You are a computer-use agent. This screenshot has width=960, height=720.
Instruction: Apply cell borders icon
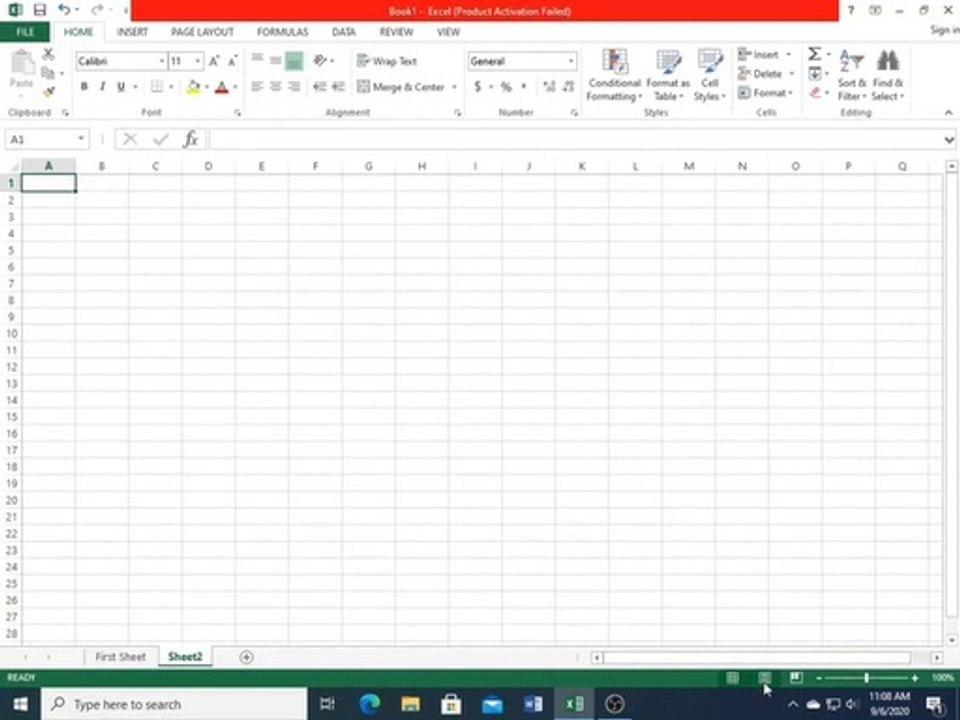[157, 86]
